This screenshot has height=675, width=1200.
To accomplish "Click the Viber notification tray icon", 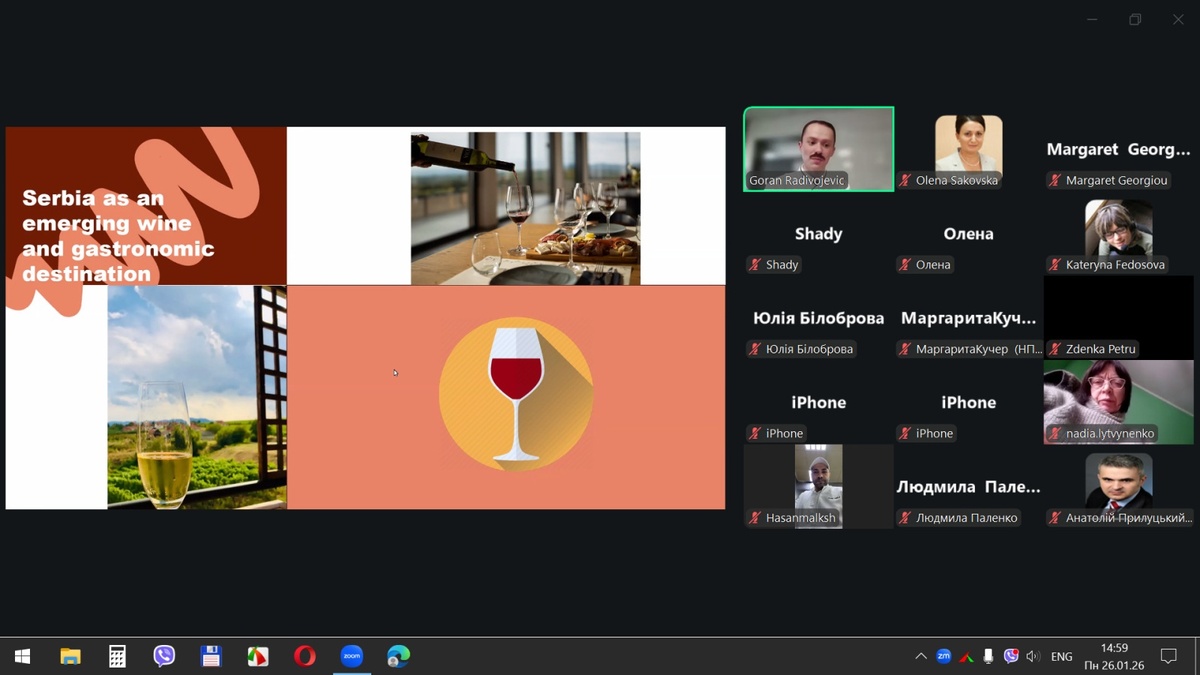I will 1011,656.
